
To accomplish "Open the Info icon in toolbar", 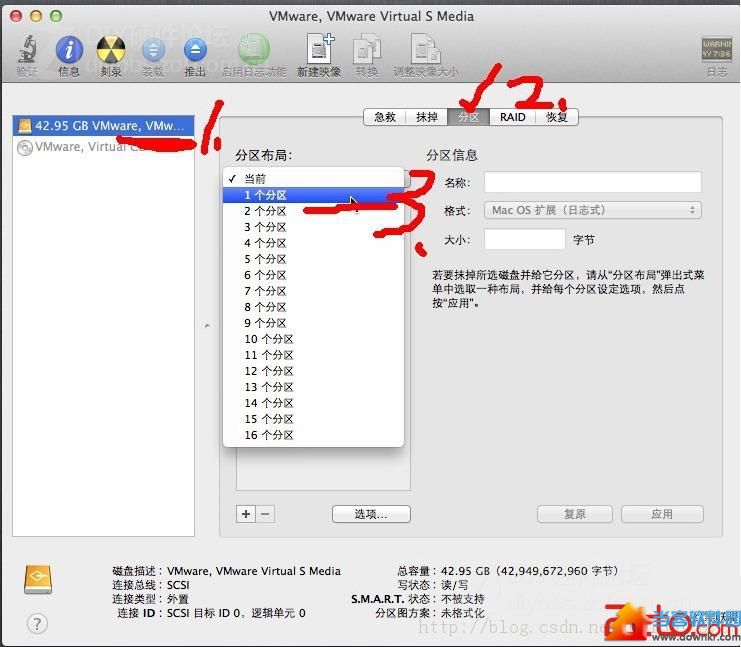I will (x=69, y=50).
